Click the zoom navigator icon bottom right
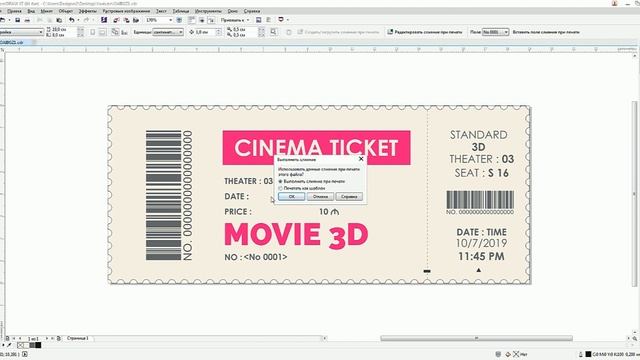The image size is (640, 360). coord(635,338)
